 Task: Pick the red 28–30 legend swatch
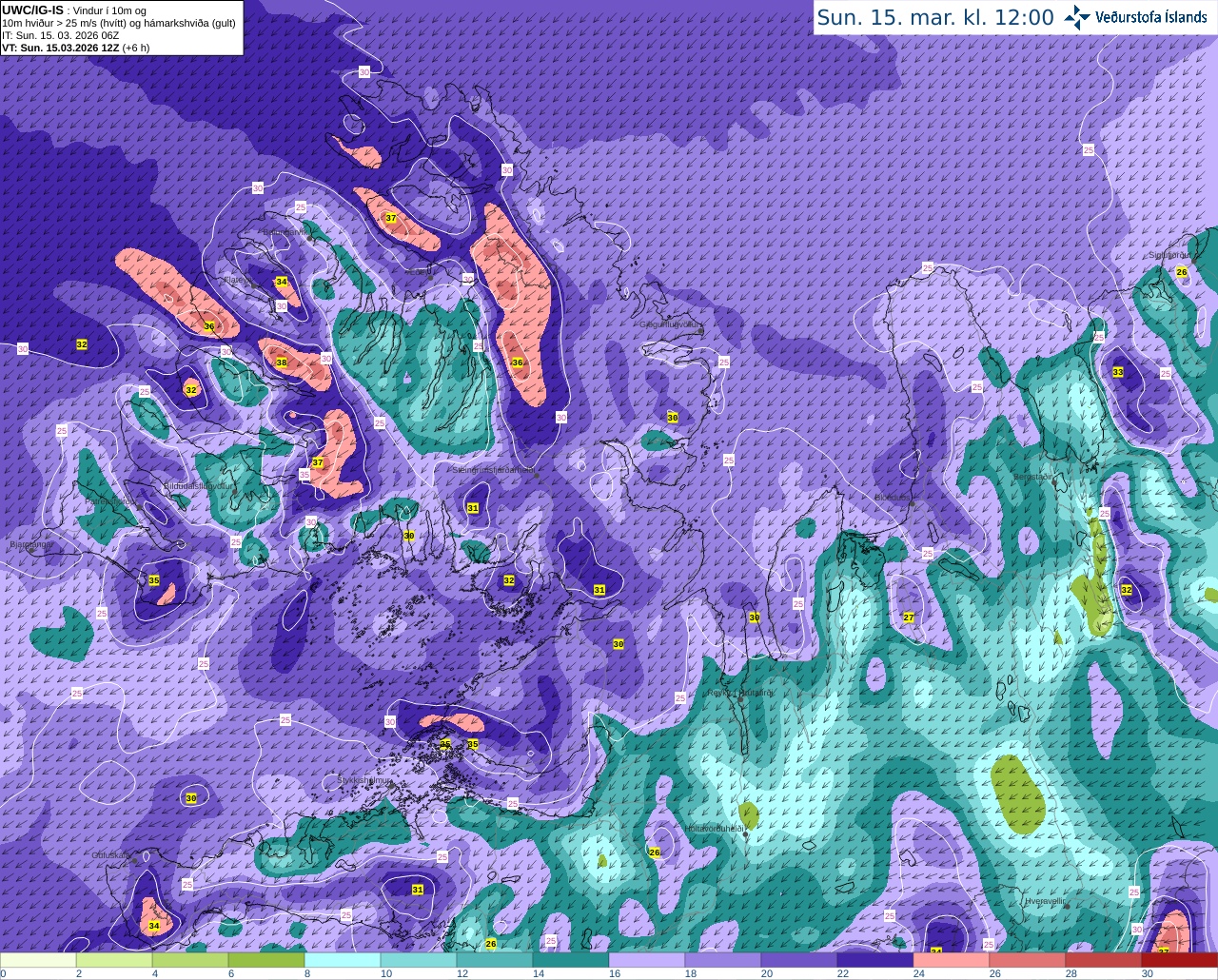pos(1105,960)
